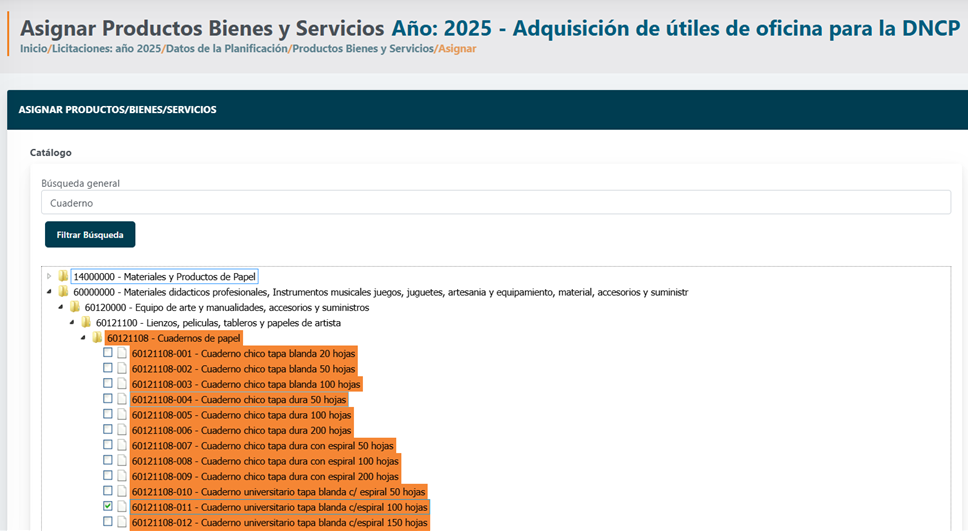This screenshot has width=968, height=531.
Task: Expand the 14000000 Materiales y Productos de Papel node
Action: (x=49, y=276)
